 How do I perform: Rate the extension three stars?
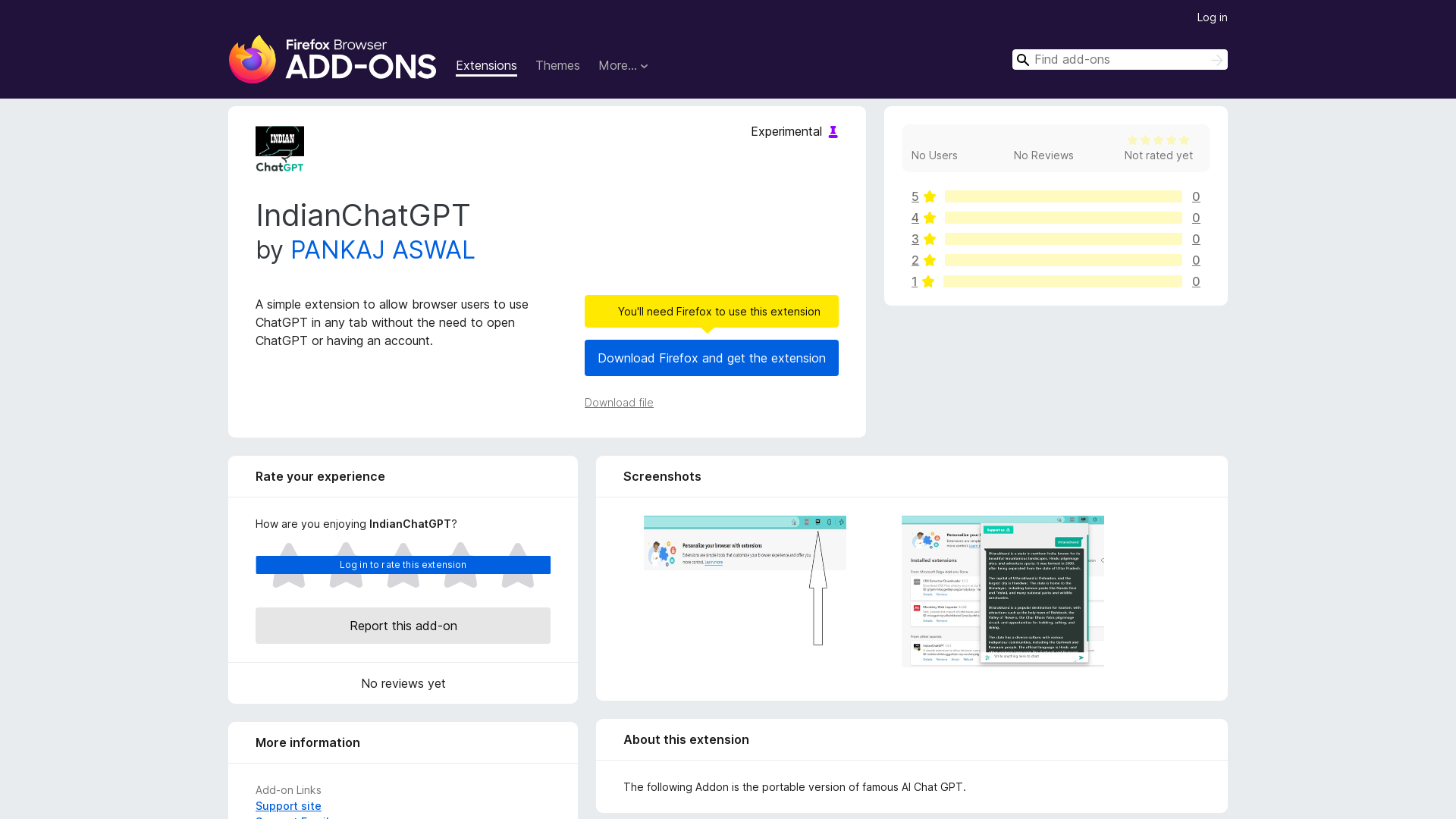click(x=403, y=565)
